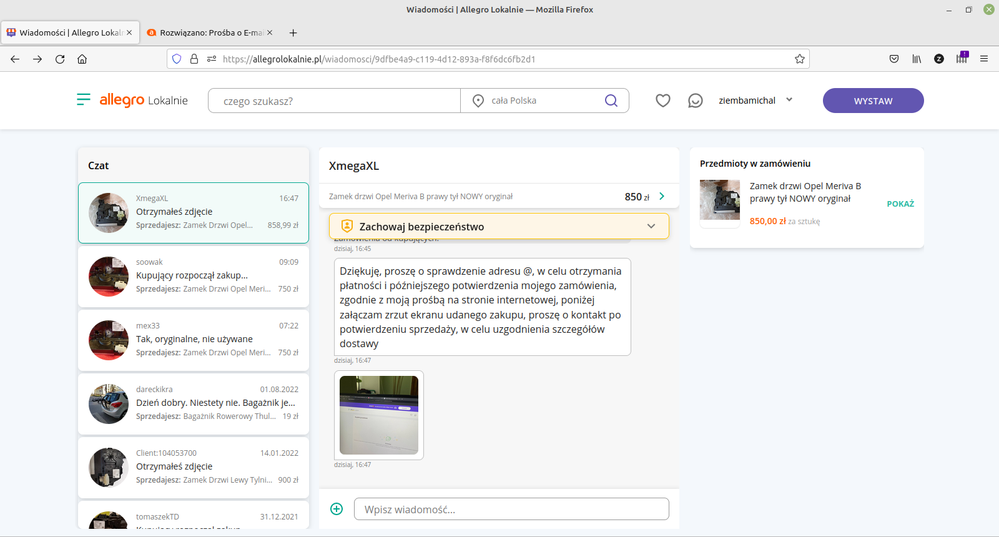Expand the Zachowaj bezpieczeństwo banner
999x537 pixels.
(651, 226)
